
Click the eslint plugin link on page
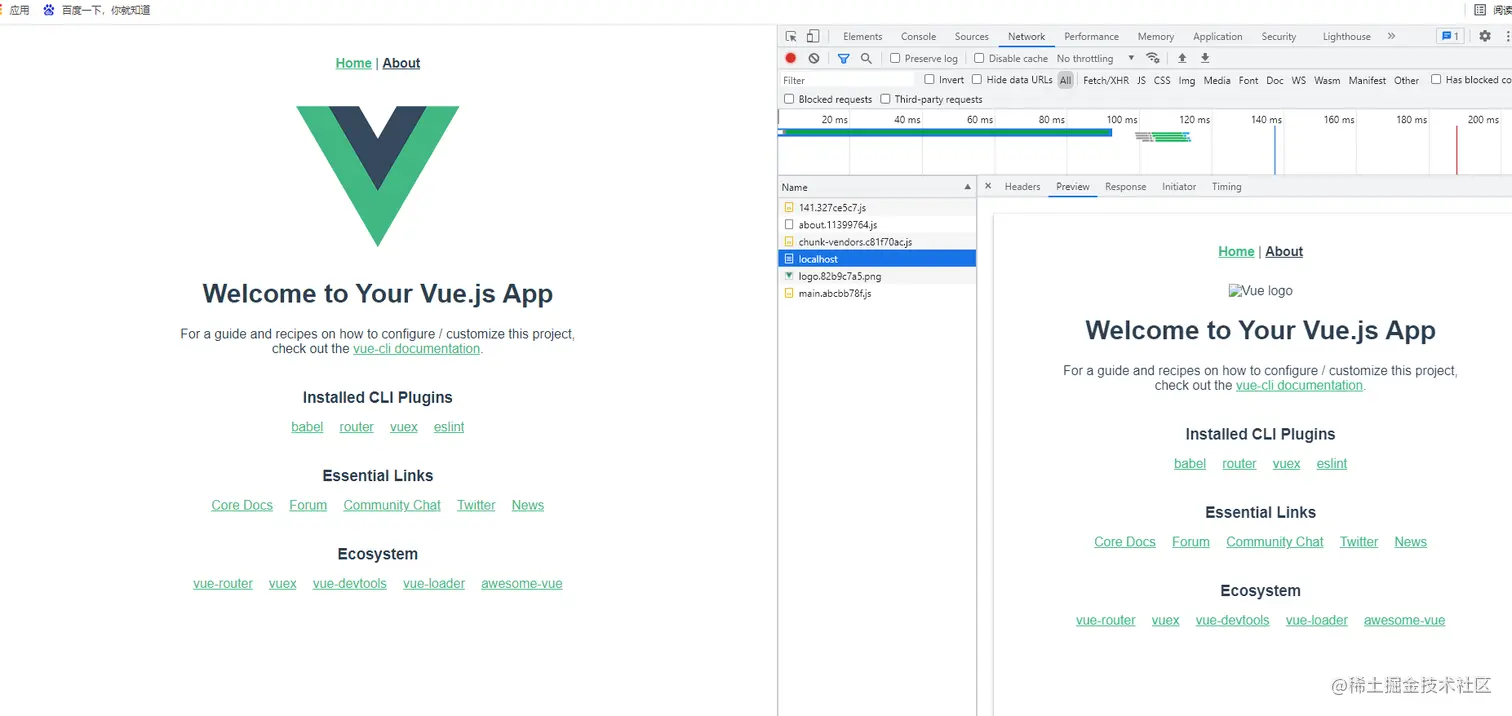pyautogui.click(x=449, y=427)
